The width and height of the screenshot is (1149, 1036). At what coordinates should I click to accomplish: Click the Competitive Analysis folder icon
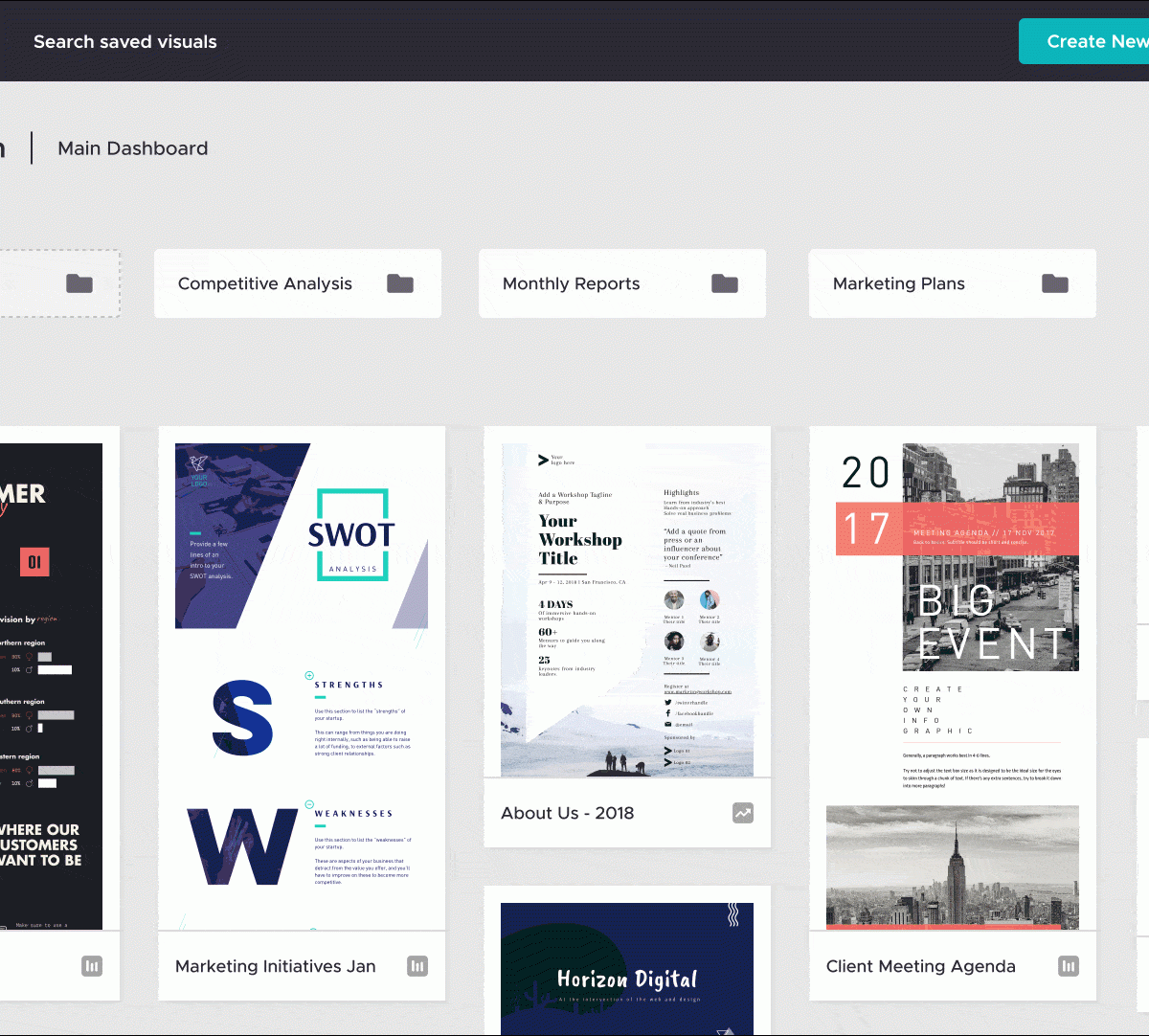point(400,283)
